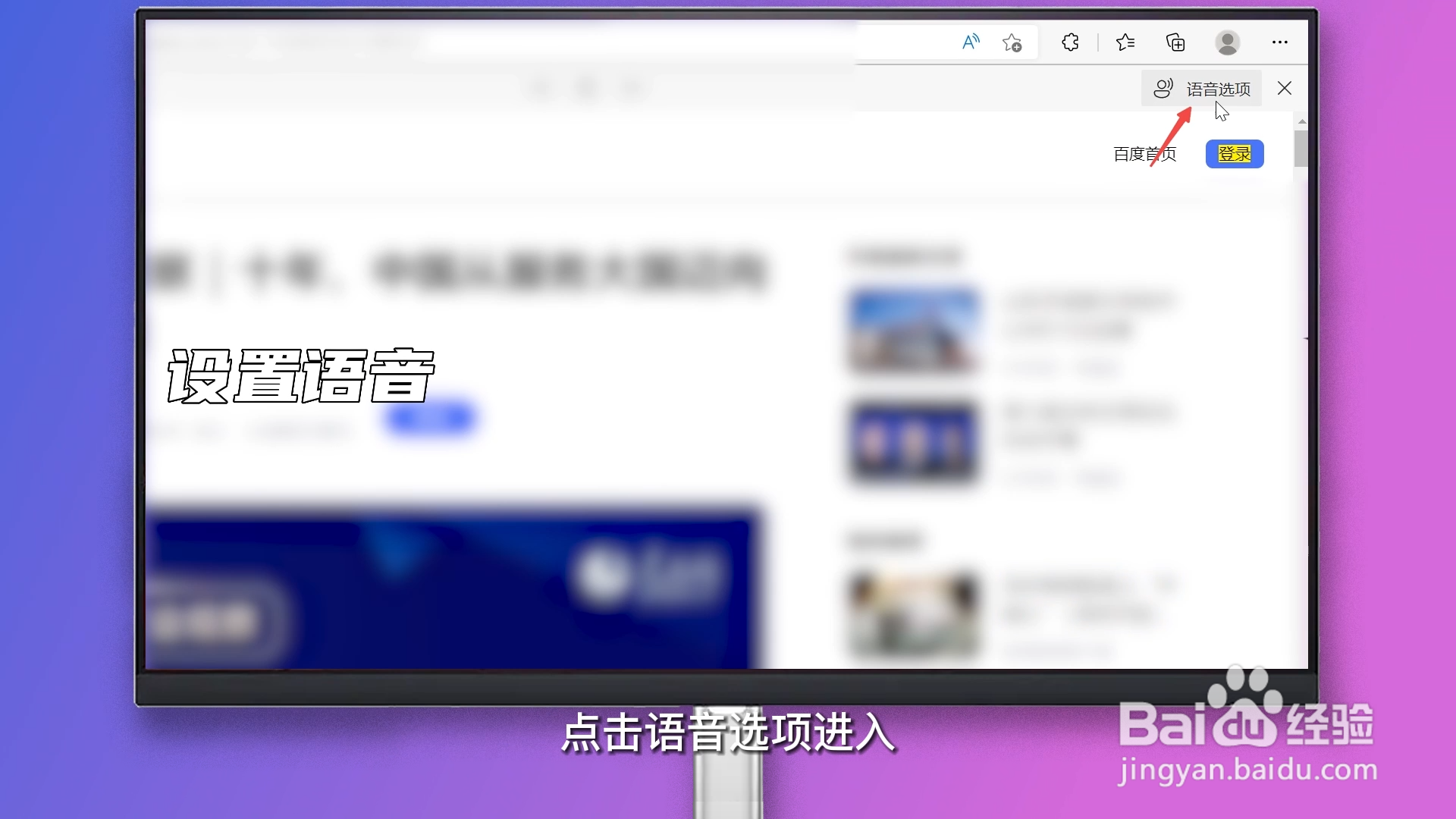
Task: Select the top article thumbnail in the sidebar
Action: coord(912,331)
